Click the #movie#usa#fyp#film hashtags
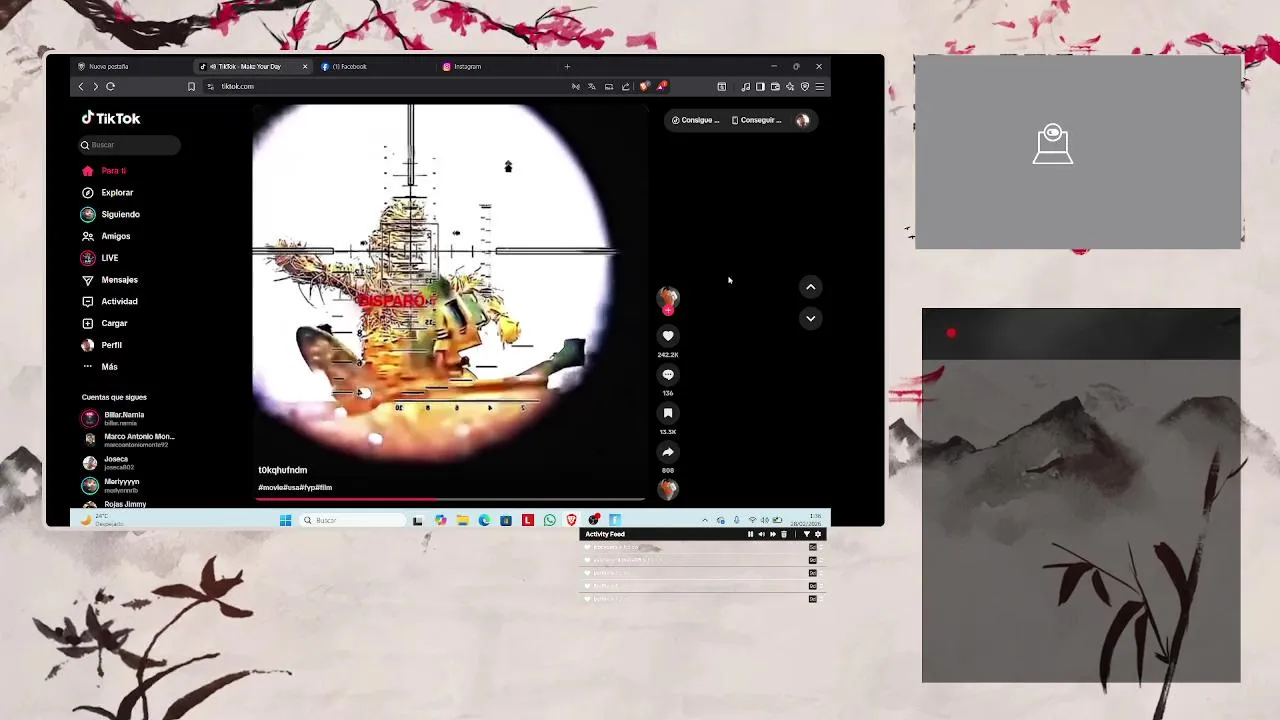 (x=295, y=487)
